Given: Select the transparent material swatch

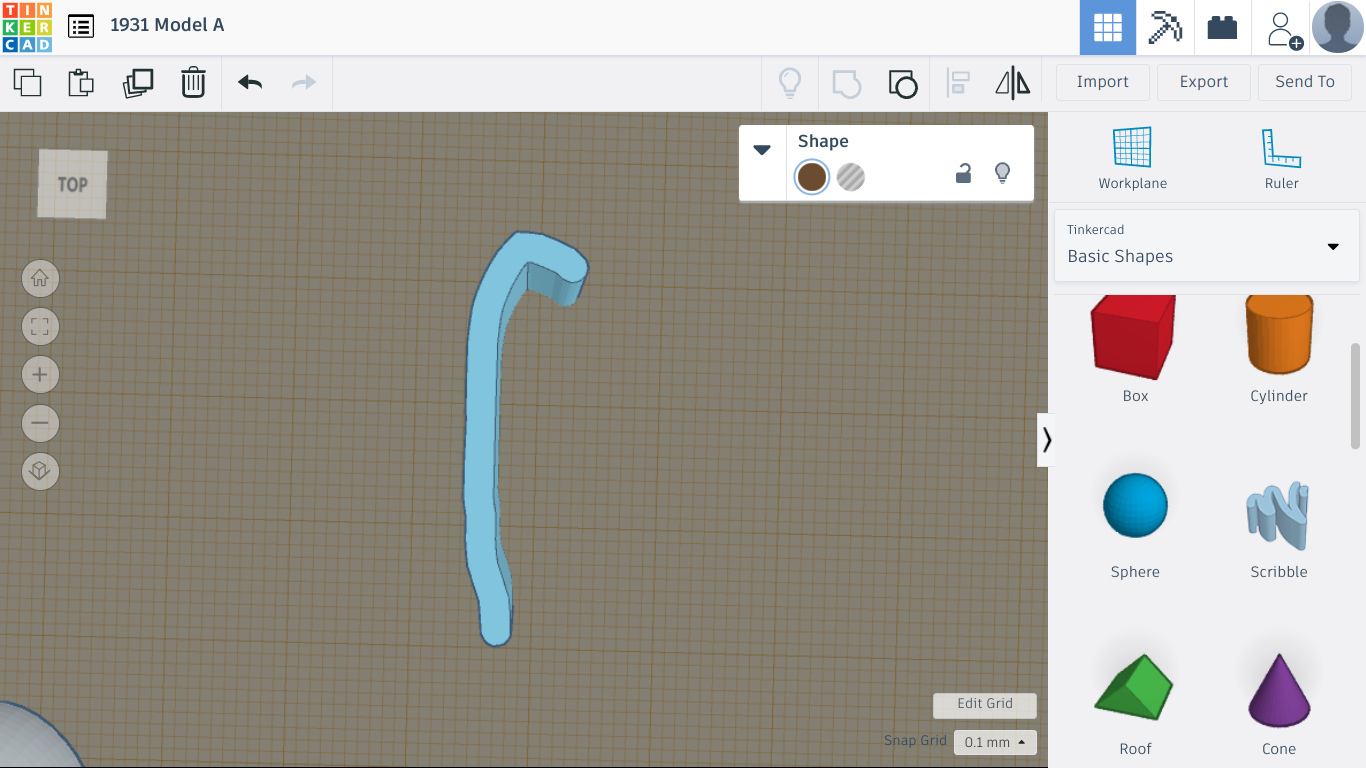Looking at the screenshot, I should tap(851, 177).
